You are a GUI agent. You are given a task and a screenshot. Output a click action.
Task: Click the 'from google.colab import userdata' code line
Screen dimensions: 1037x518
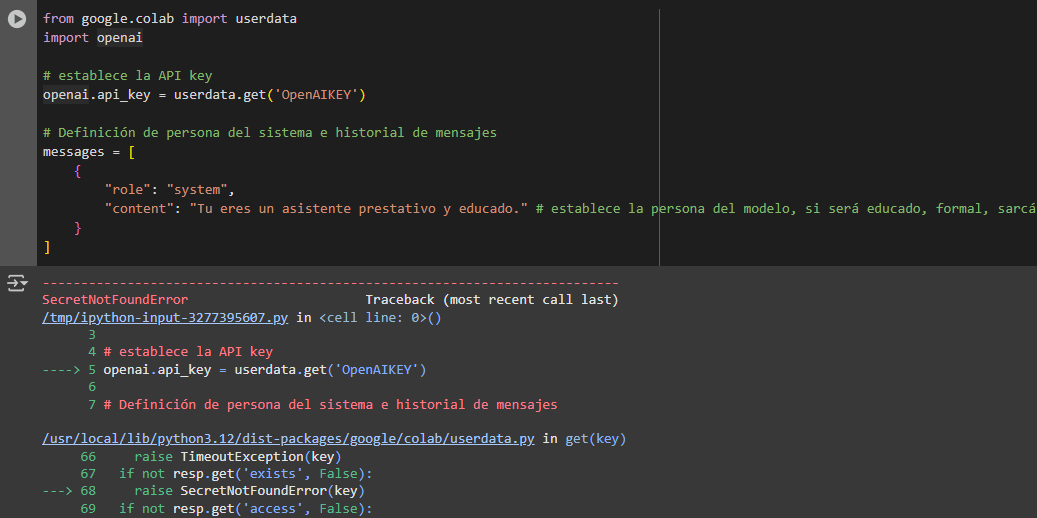coord(170,19)
